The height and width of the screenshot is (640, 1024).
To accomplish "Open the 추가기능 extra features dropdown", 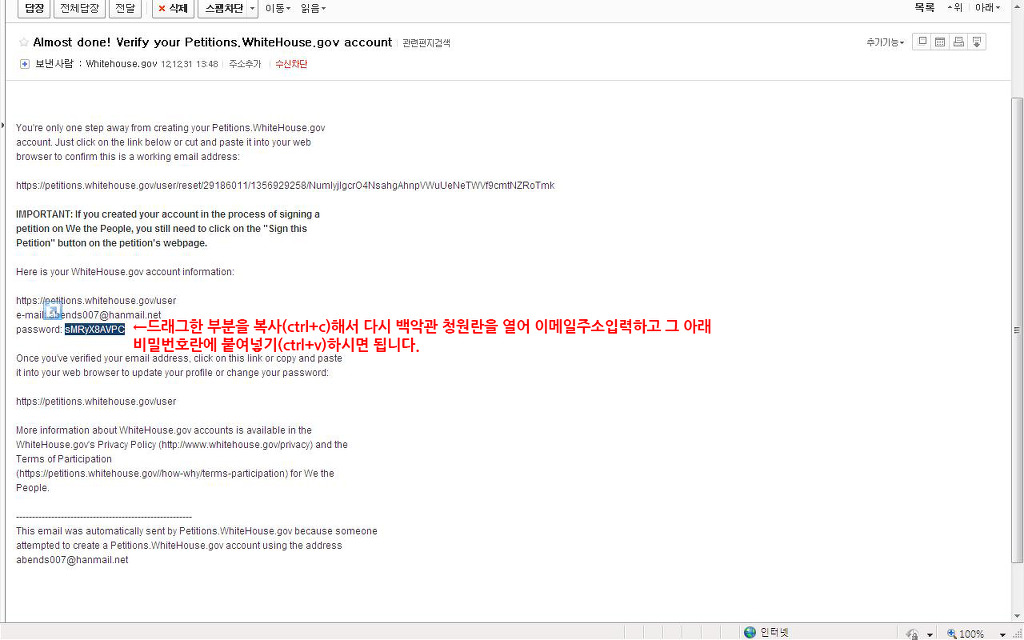I will pyautogui.click(x=886, y=42).
